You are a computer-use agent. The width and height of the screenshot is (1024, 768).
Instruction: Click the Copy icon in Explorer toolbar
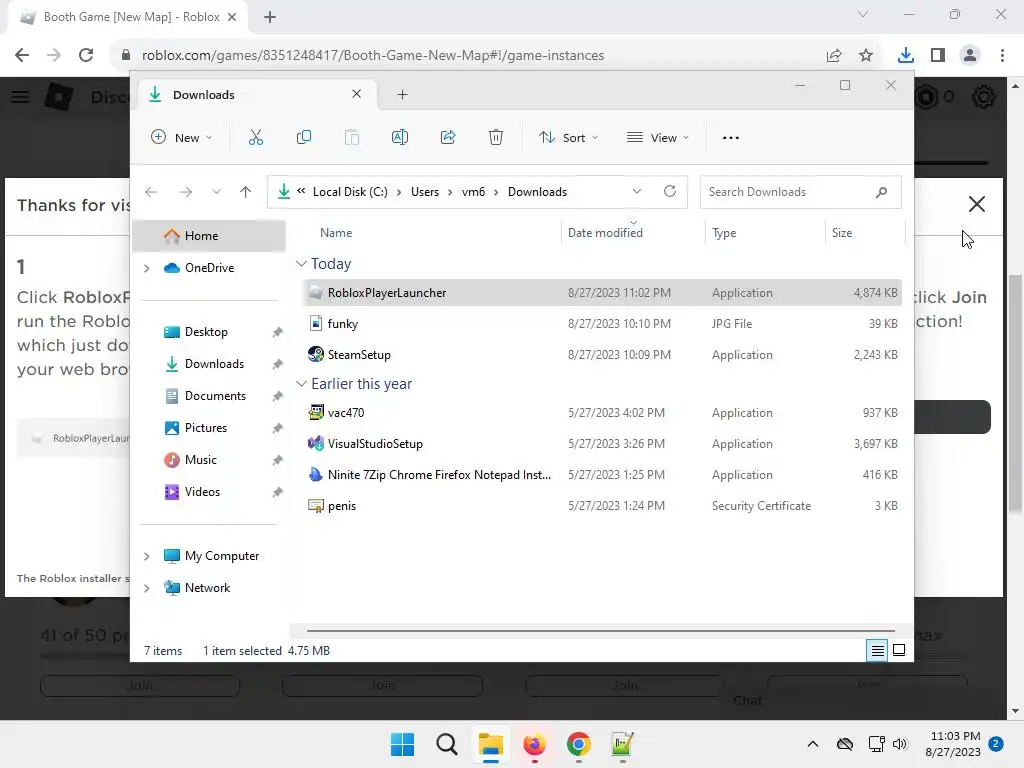pyautogui.click(x=304, y=137)
